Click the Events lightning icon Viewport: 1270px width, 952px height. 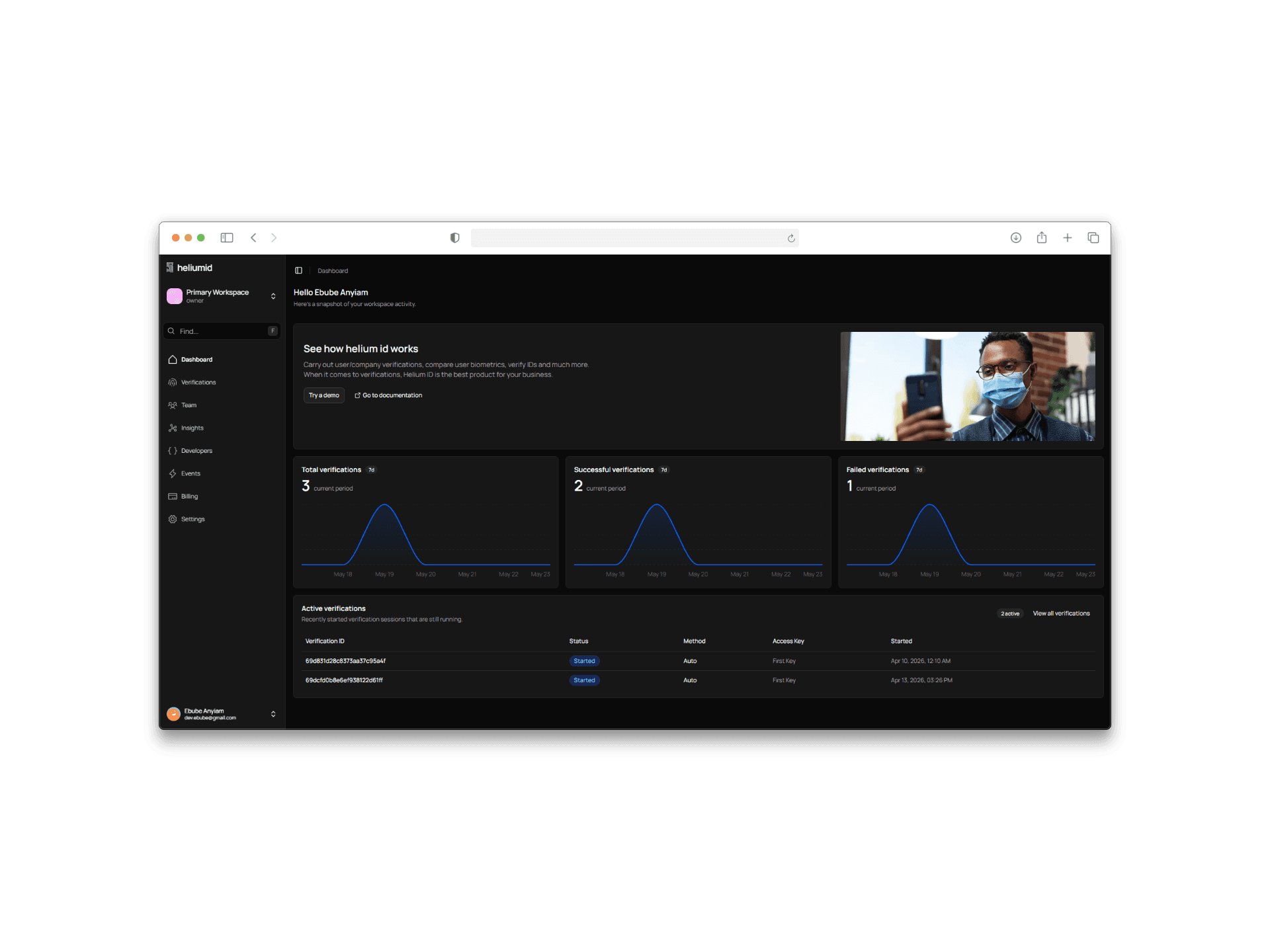173,473
